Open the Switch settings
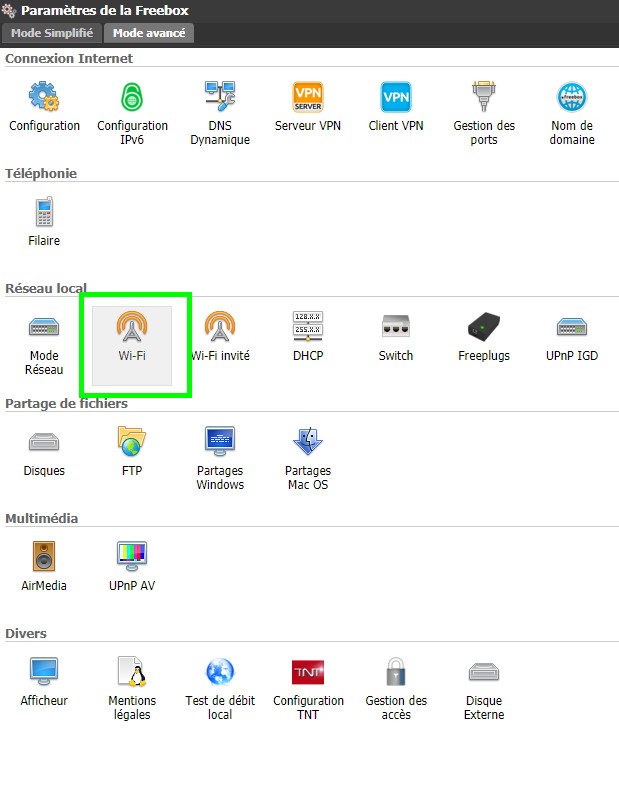This screenshot has width=619, height=796. tap(396, 337)
